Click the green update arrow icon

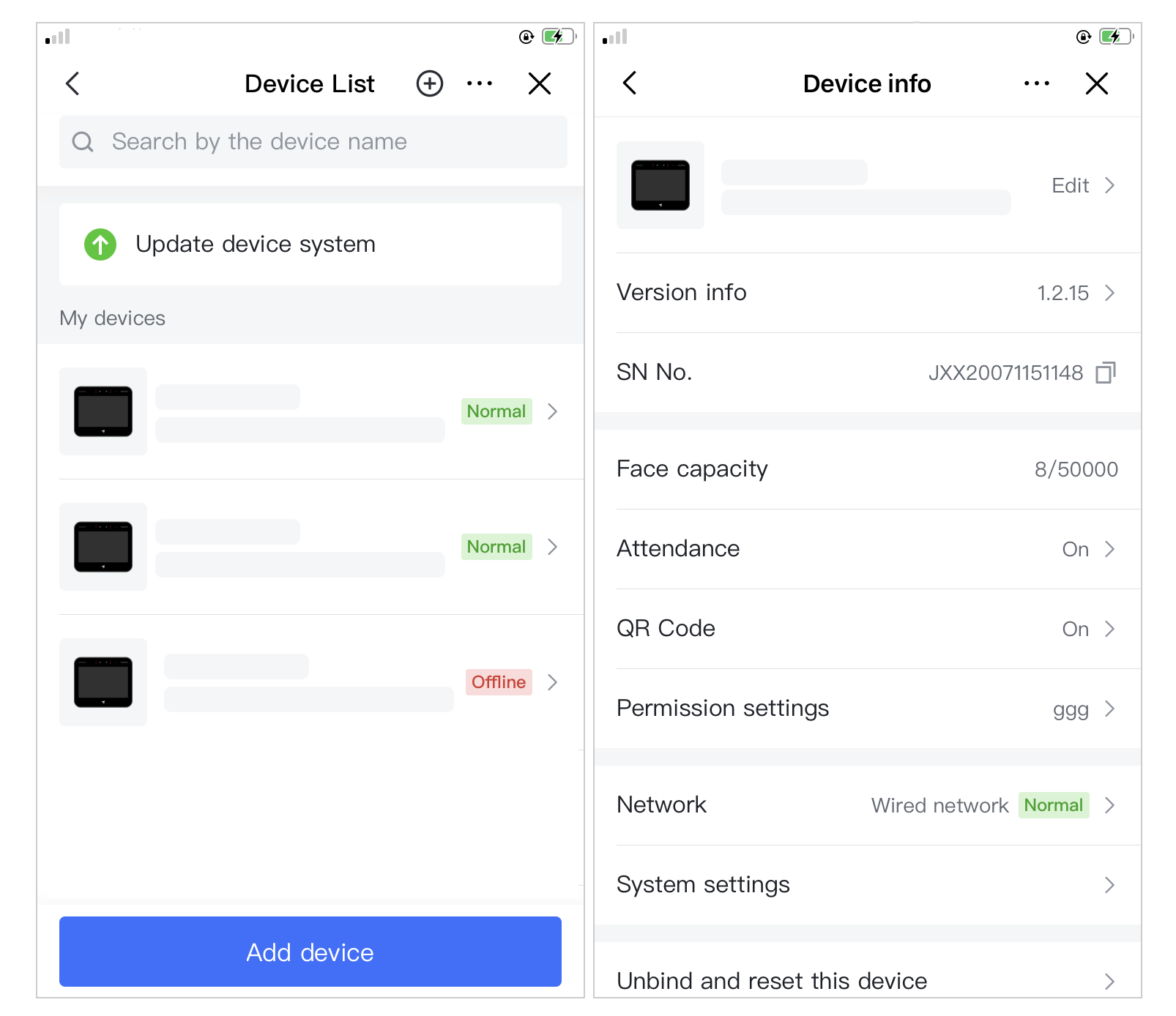pos(100,244)
